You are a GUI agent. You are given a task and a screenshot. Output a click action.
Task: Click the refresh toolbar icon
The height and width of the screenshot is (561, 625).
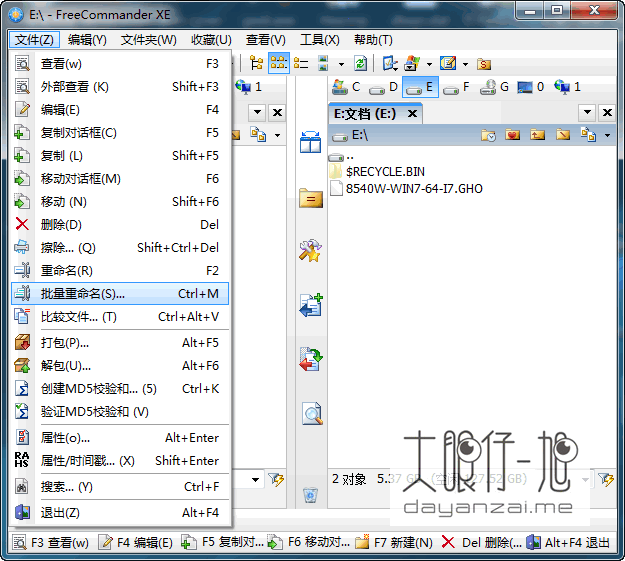pos(360,63)
